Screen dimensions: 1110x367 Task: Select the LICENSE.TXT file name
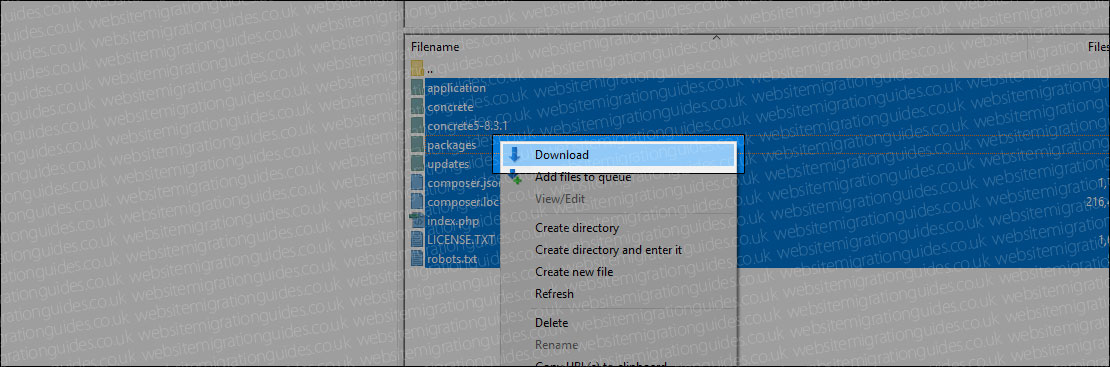click(x=461, y=239)
